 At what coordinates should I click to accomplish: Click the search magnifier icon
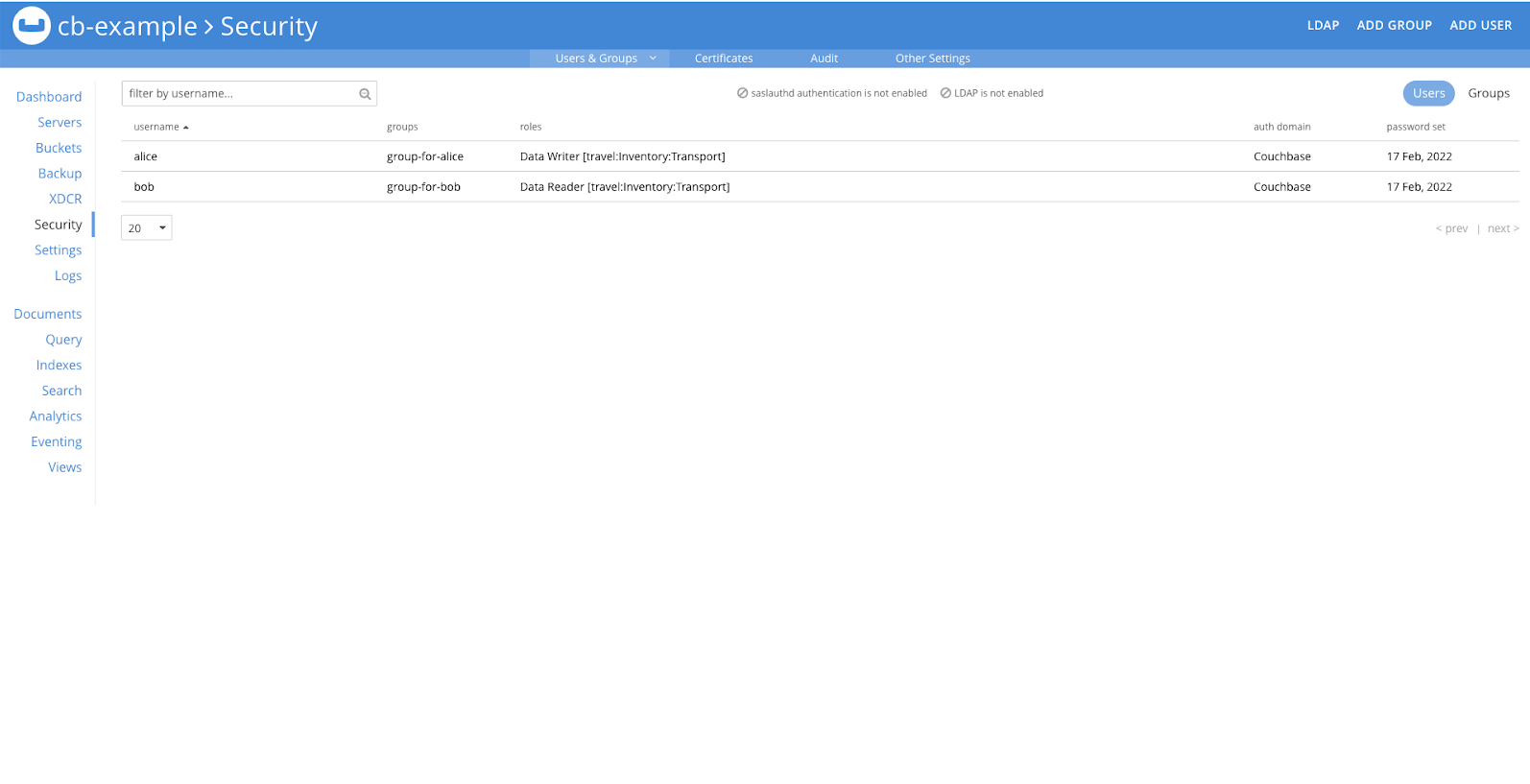[365, 94]
